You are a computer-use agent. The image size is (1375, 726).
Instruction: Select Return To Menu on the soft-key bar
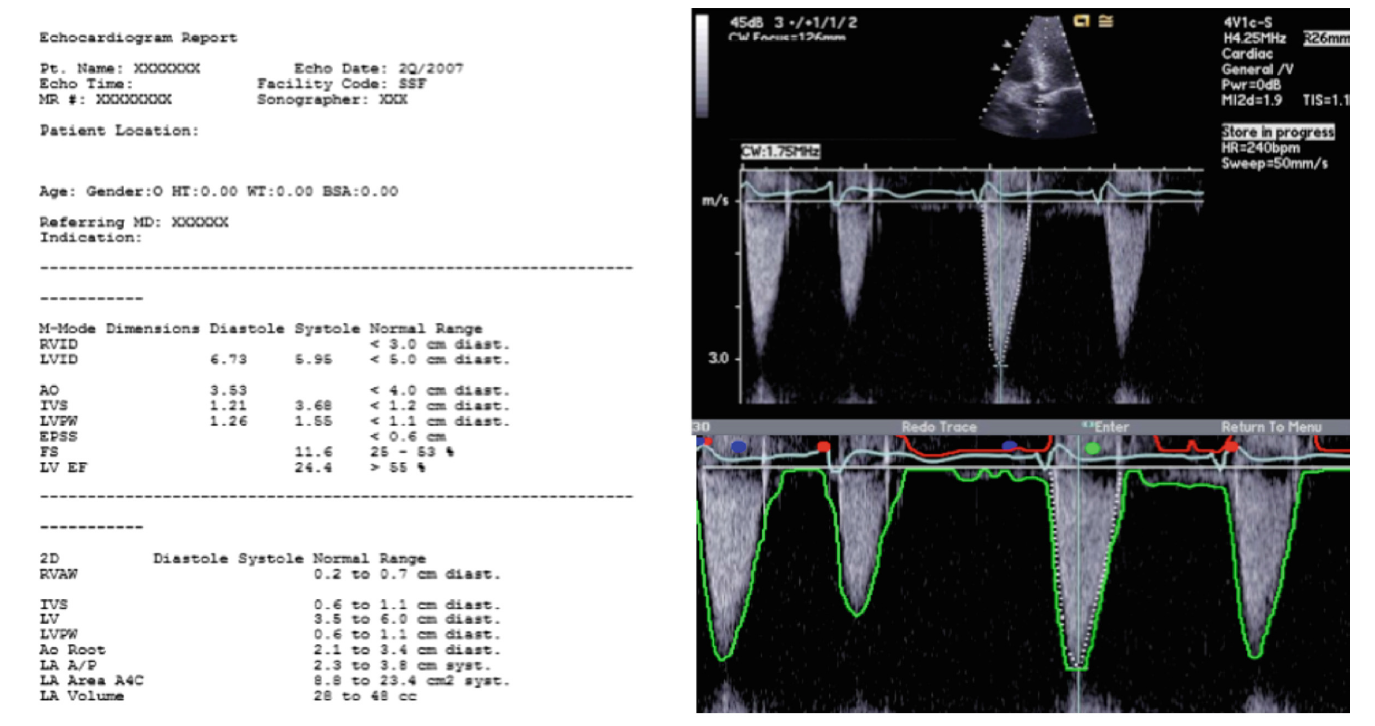coord(1273,426)
